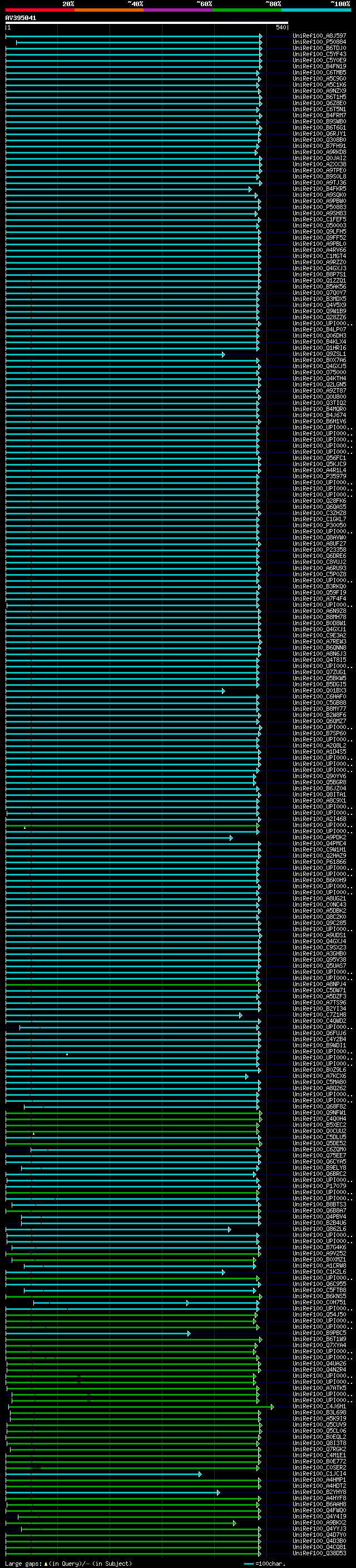Click hit label UniRef100_A1D4S5
356x1568 pixels.
tap(319, 752)
